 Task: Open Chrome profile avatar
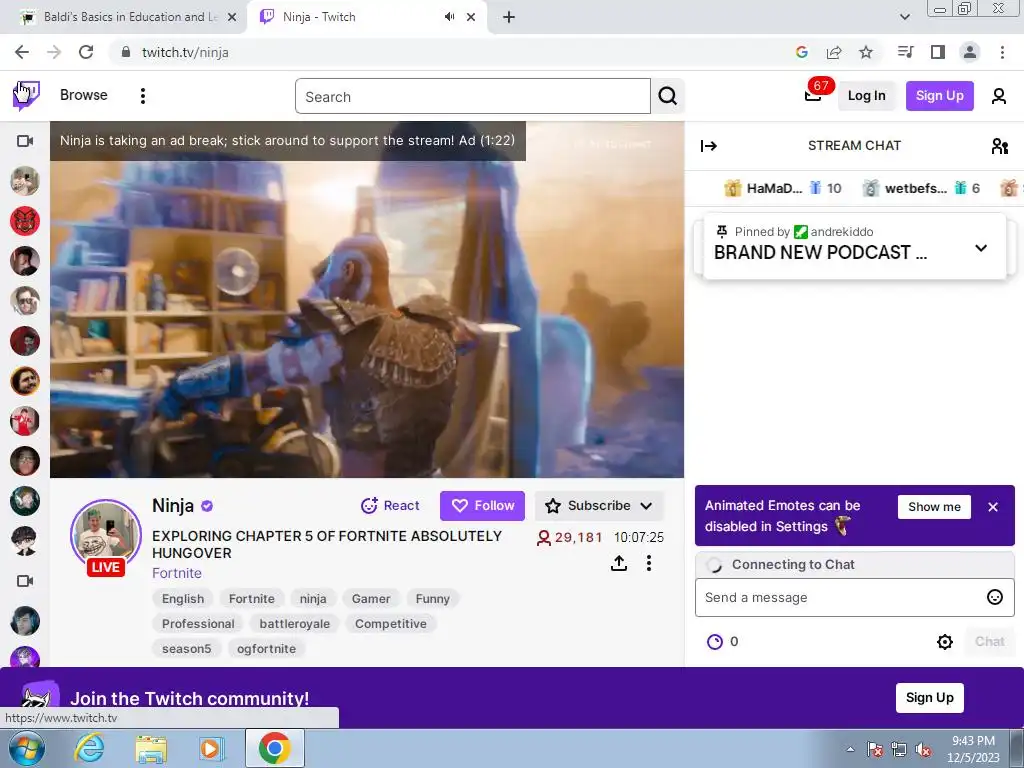click(x=970, y=52)
